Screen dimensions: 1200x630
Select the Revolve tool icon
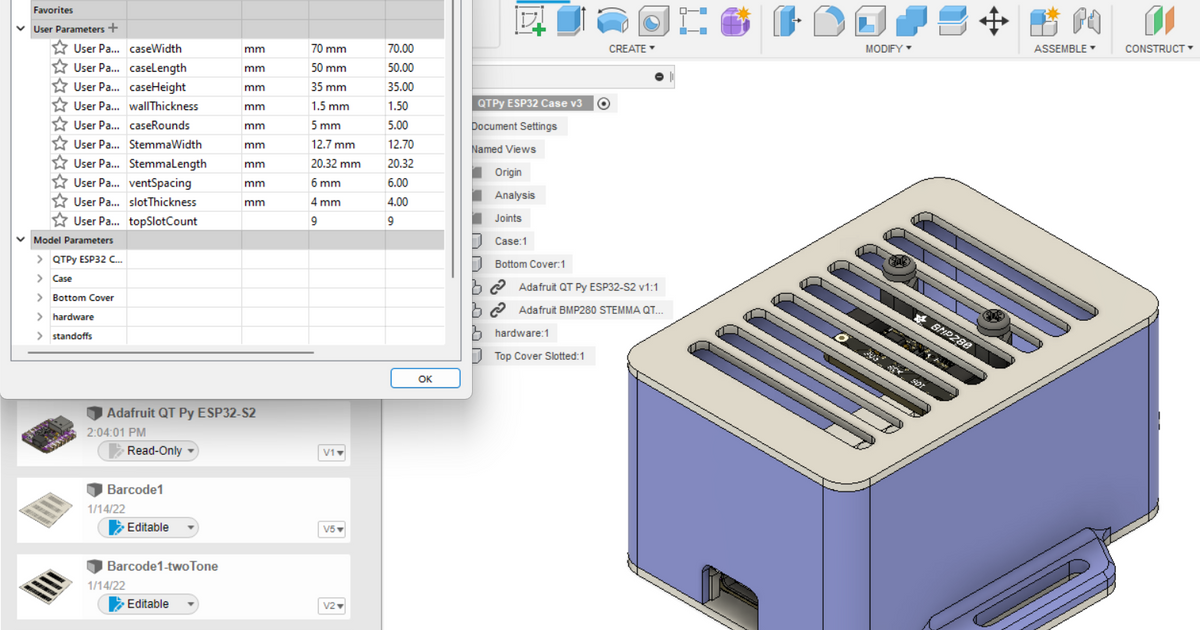612,20
